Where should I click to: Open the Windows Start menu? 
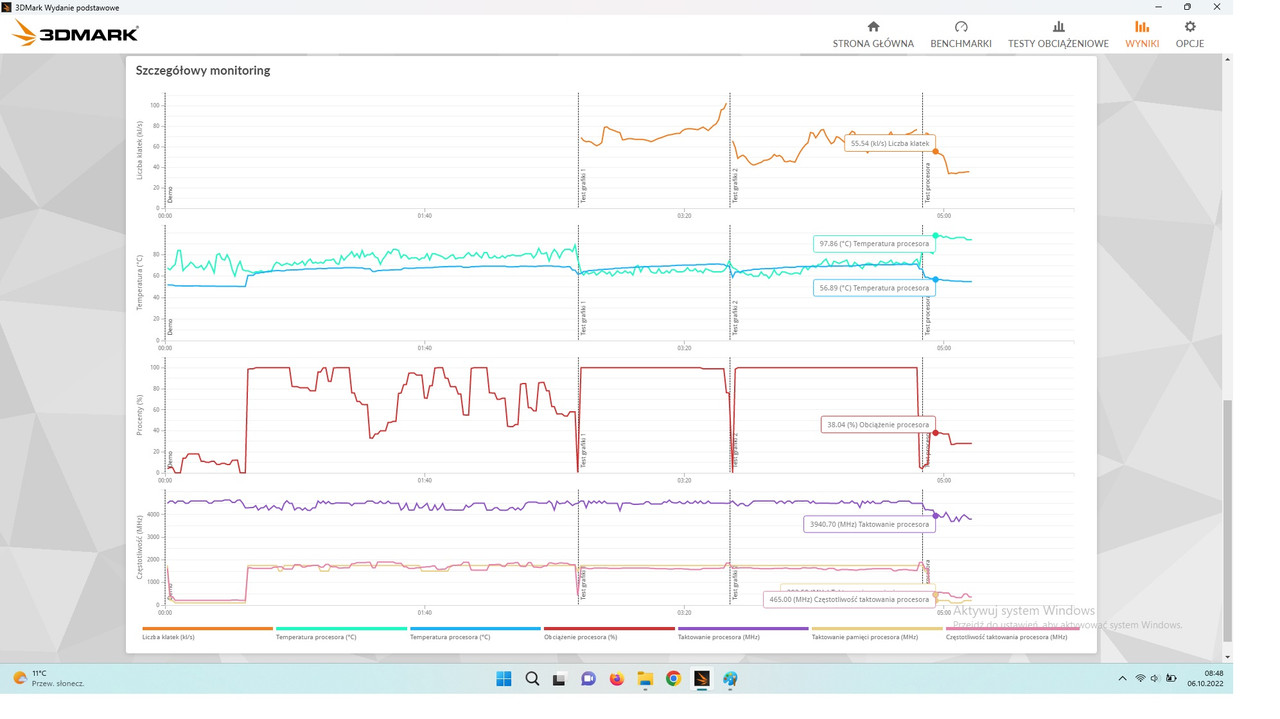[504, 679]
